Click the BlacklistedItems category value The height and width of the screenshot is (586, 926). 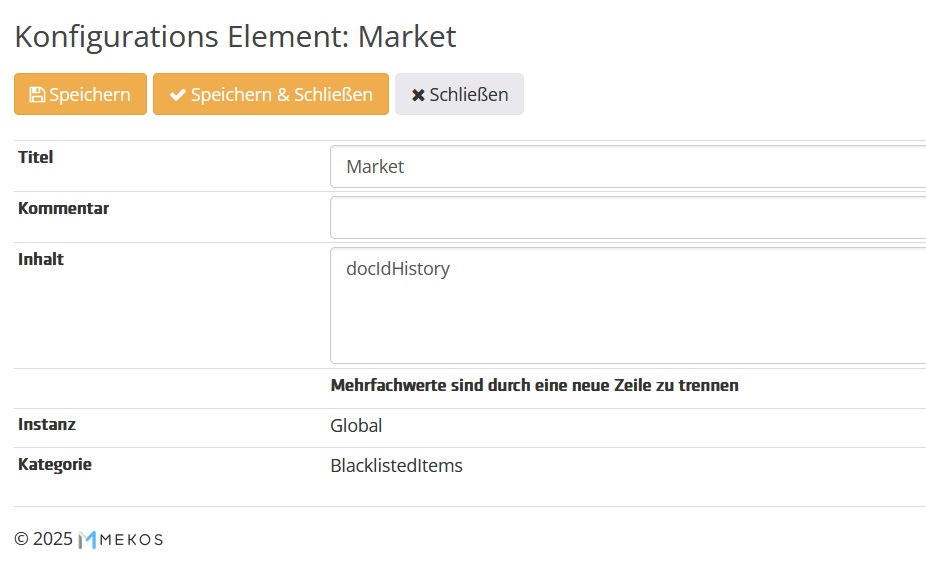coord(396,465)
